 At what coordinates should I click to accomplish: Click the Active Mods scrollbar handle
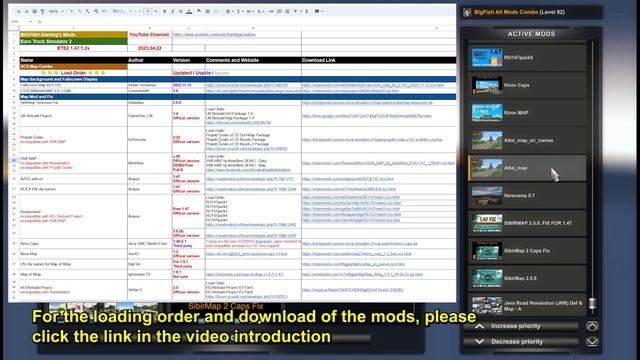592,303
